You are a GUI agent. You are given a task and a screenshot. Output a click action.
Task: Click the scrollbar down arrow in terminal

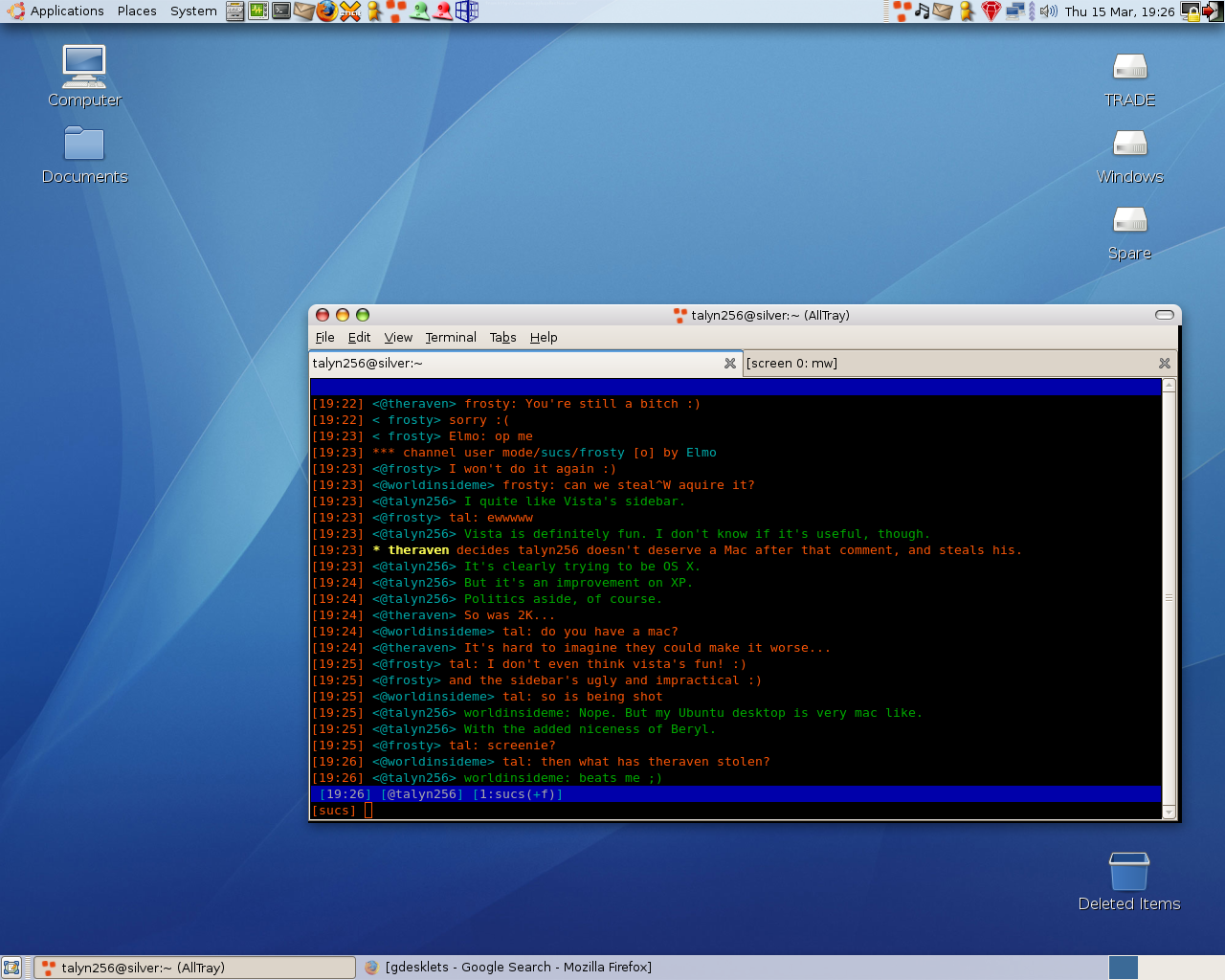click(x=1169, y=813)
